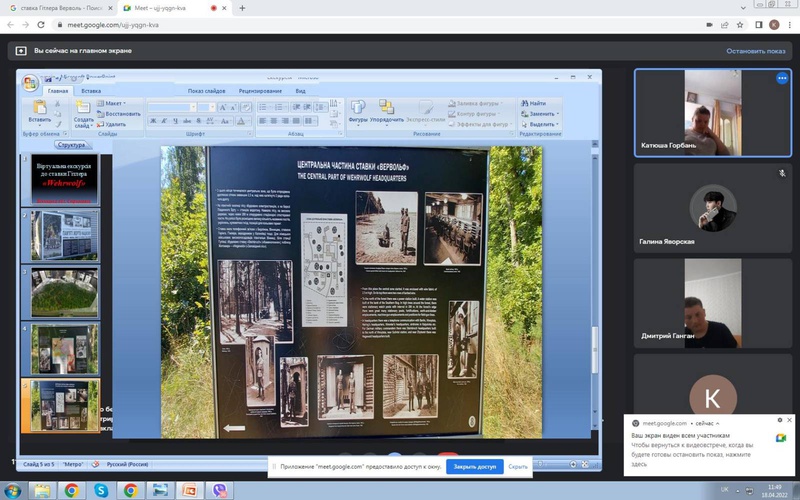Open PowerPoint from the taskbar
The height and width of the screenshot is (500, 800).
[190, 490]
